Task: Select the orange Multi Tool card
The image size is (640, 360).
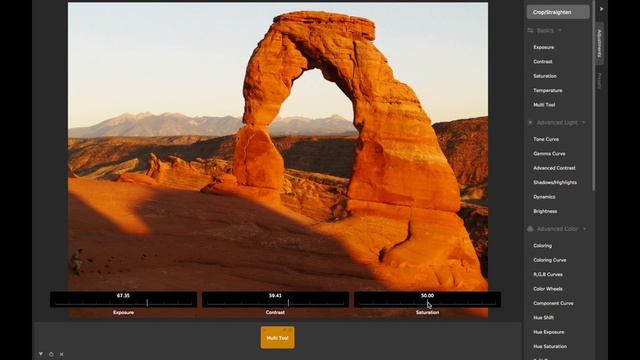Action: tap(278, 338)
